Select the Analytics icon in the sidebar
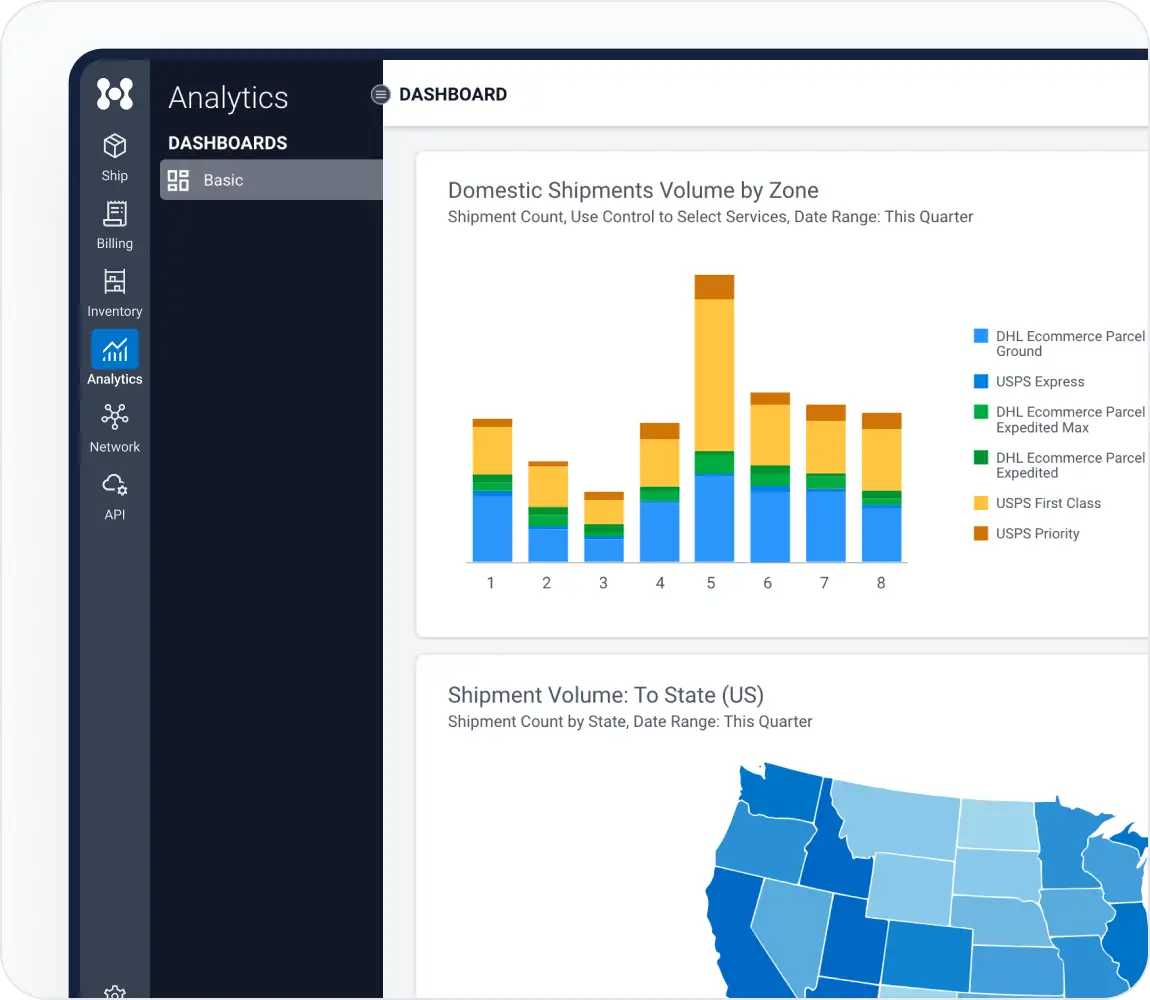Viewport: 1150px width, 1000px height. (114, 350)
